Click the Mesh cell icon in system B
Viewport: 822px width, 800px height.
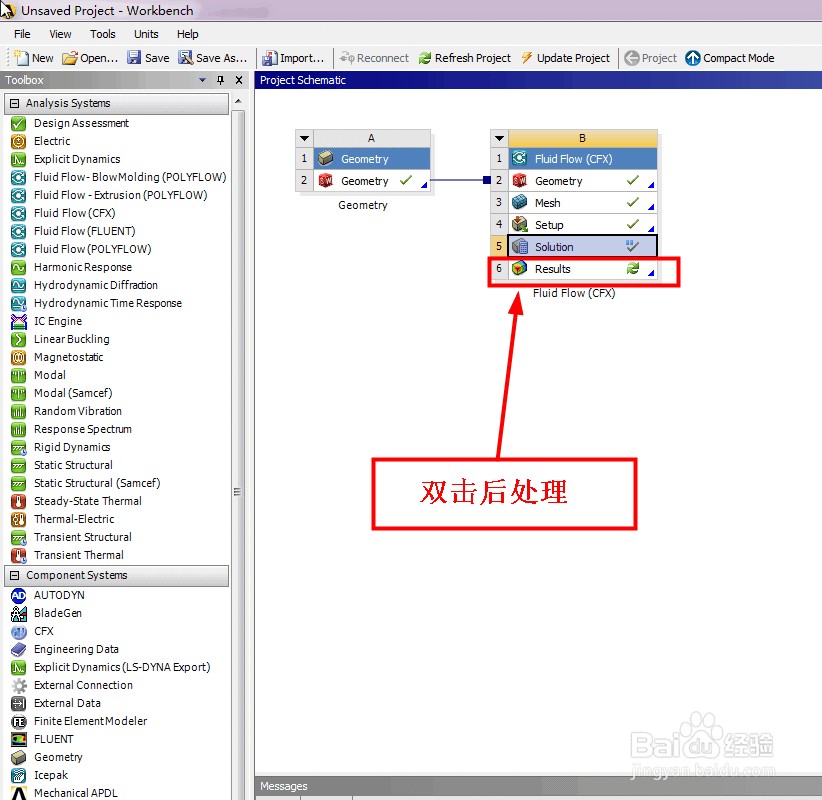tap(519, 202)
